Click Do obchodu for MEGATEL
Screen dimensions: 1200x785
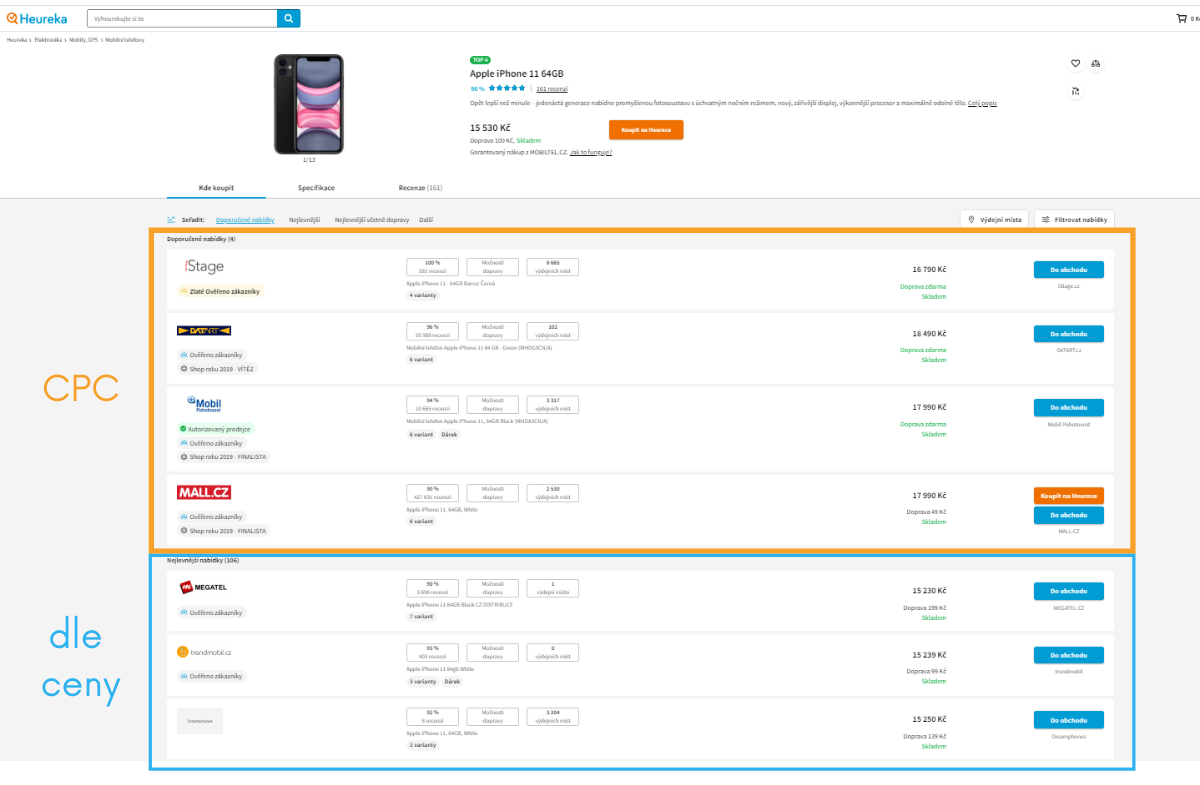(x=1069, y=590)
